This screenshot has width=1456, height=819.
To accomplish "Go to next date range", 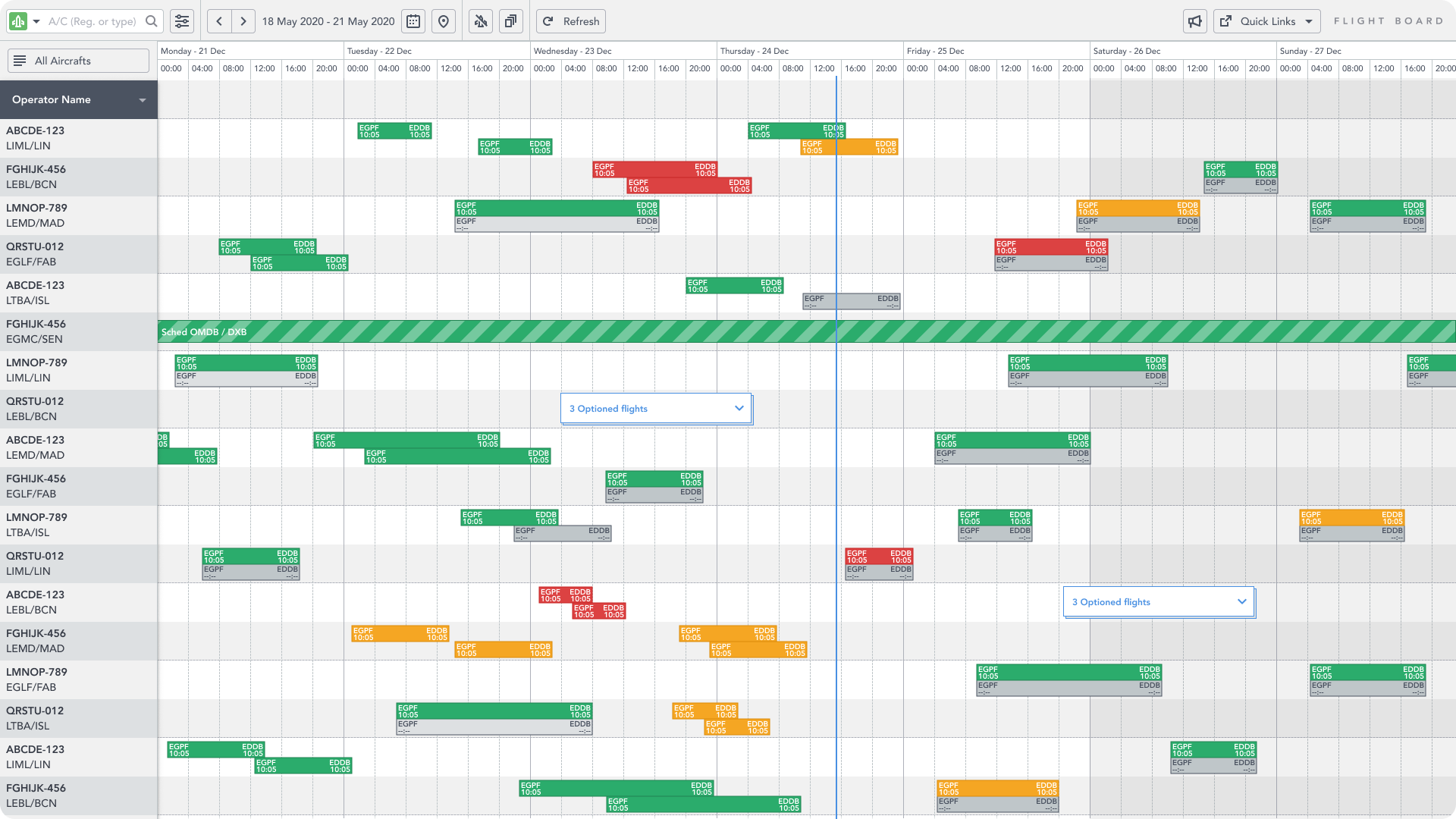I will [243, 21].
